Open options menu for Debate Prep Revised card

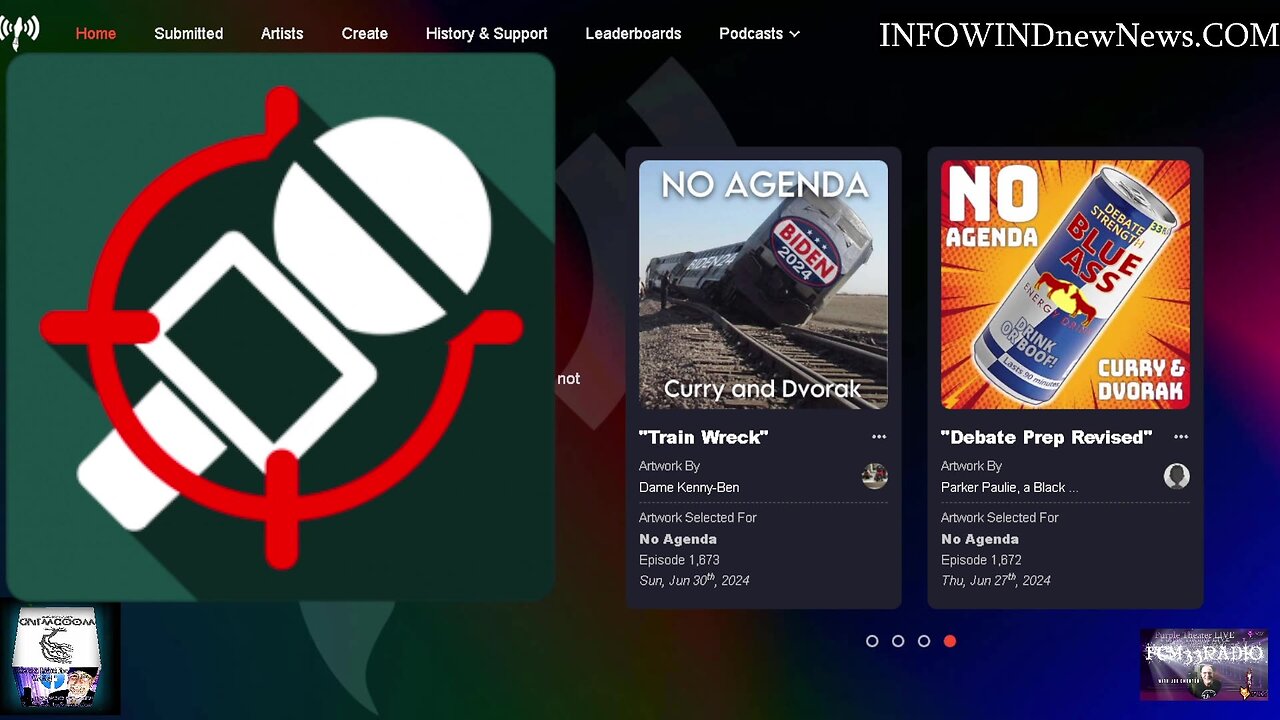(x=1181, y=437)
